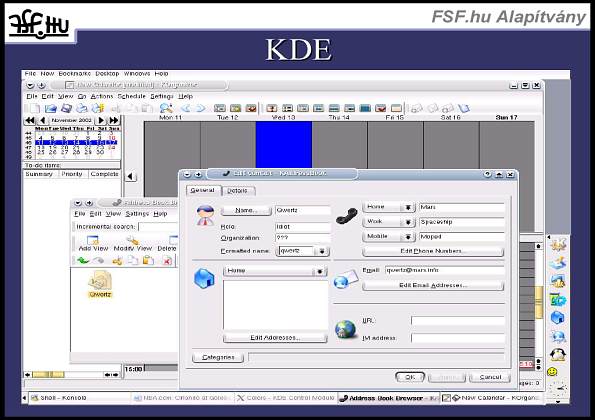Click the Copy icon in Address Book toolbar
595x420 pixels.
pyautogui.click(x=132, y=260)
